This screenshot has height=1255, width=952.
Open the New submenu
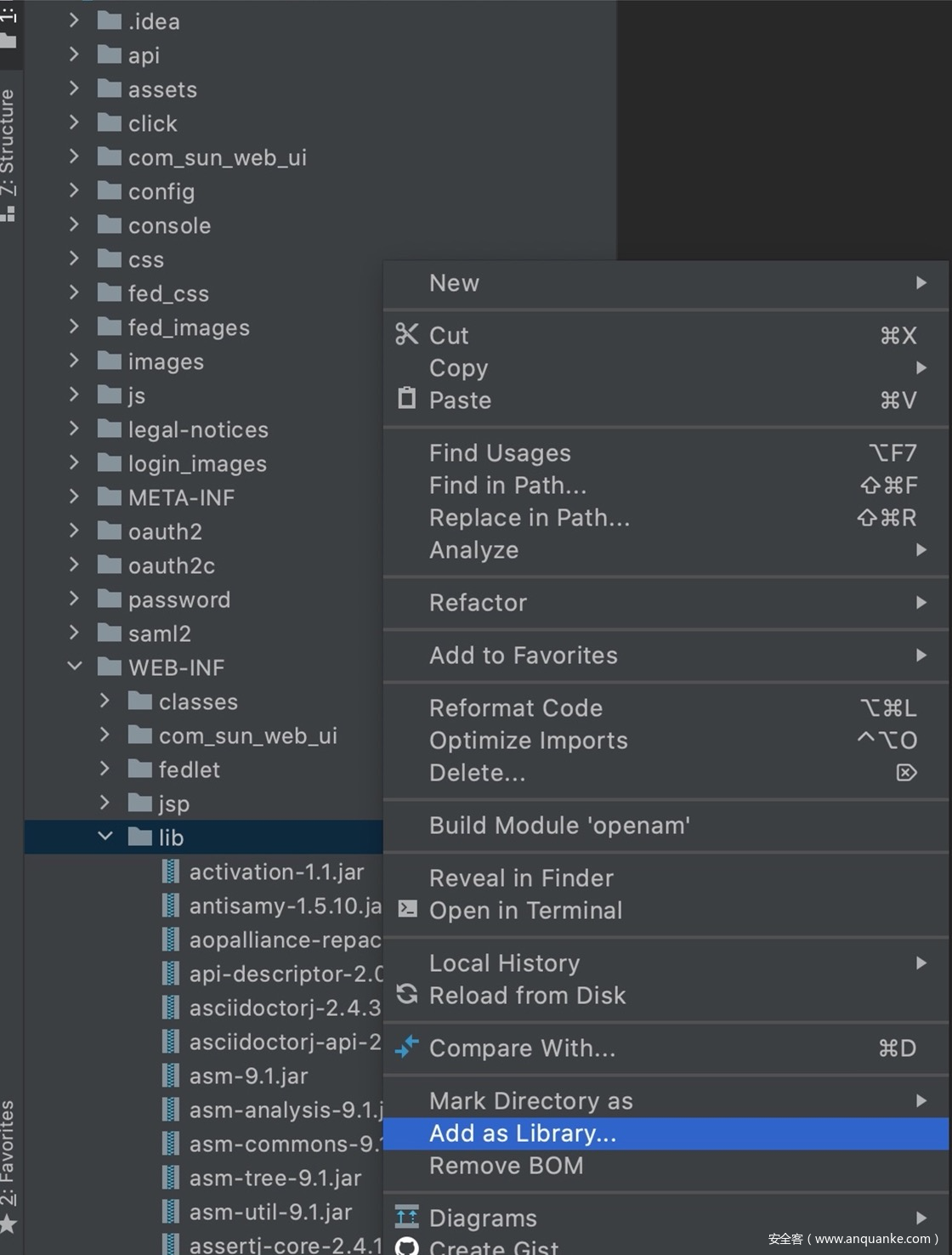pyautogui.click(x=455, y=283)
